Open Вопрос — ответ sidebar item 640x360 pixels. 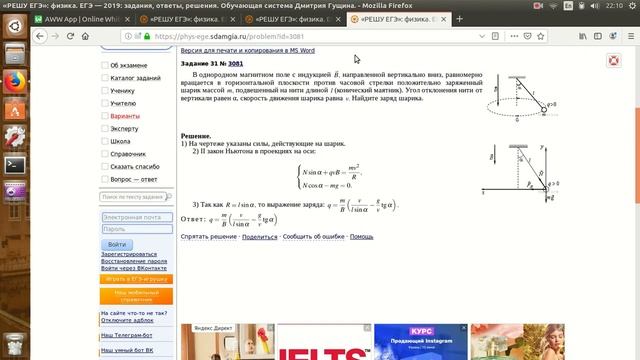(133, 179)
